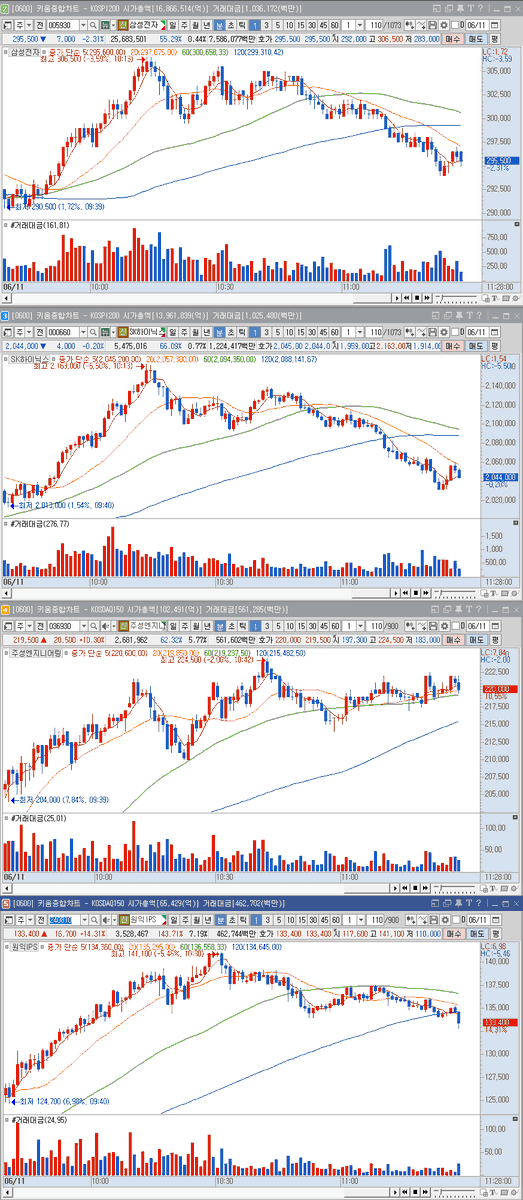Click 매수 buy button in SK하이닉스 chart

[x=452, y=345]
